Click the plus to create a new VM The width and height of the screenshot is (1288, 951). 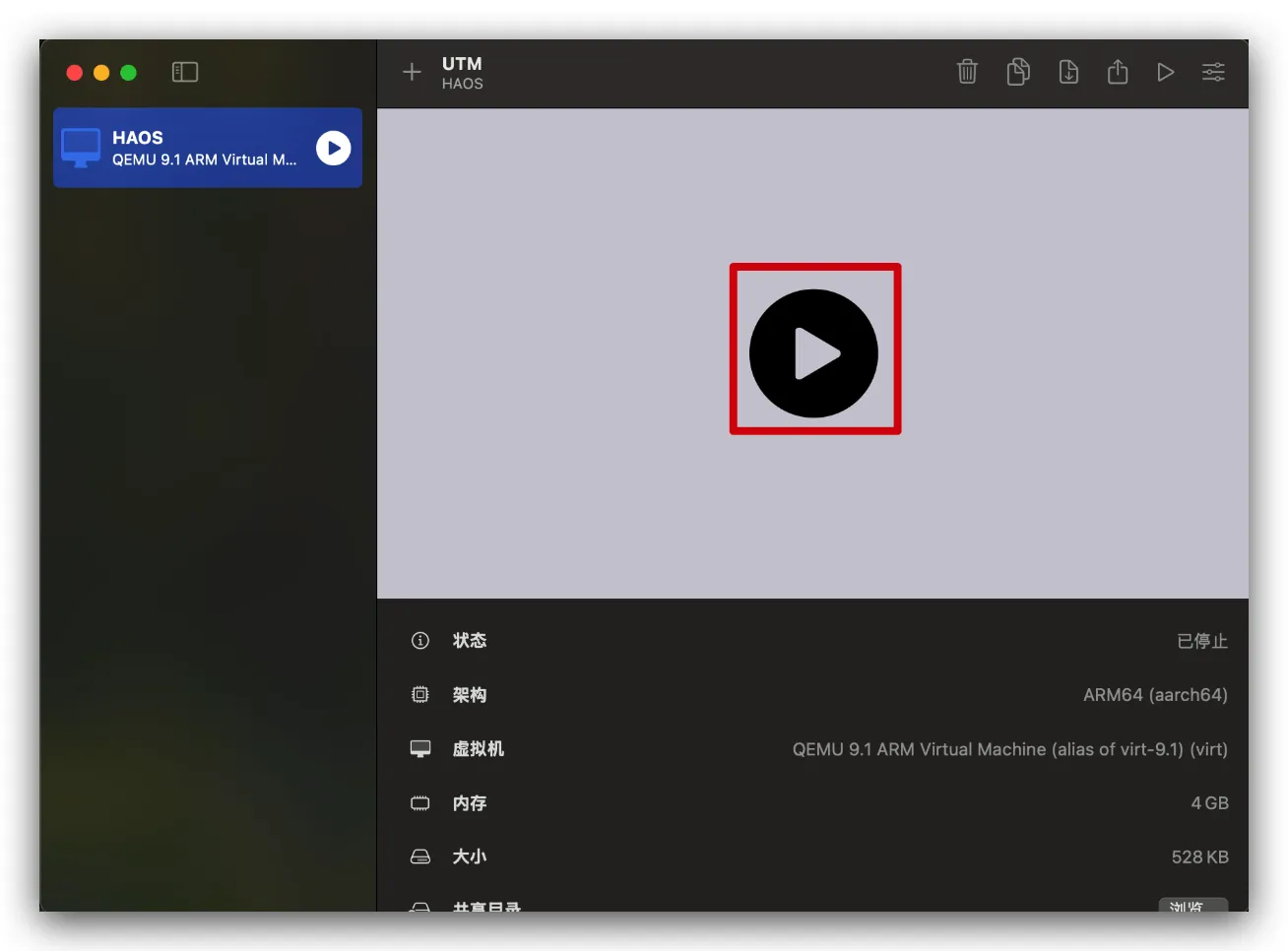412,72
